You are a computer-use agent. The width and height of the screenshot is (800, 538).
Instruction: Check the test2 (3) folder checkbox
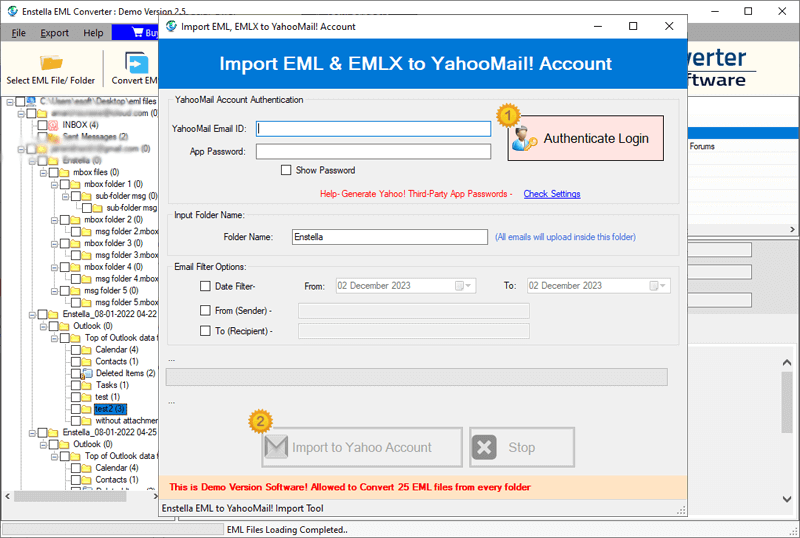pos(76,409)
